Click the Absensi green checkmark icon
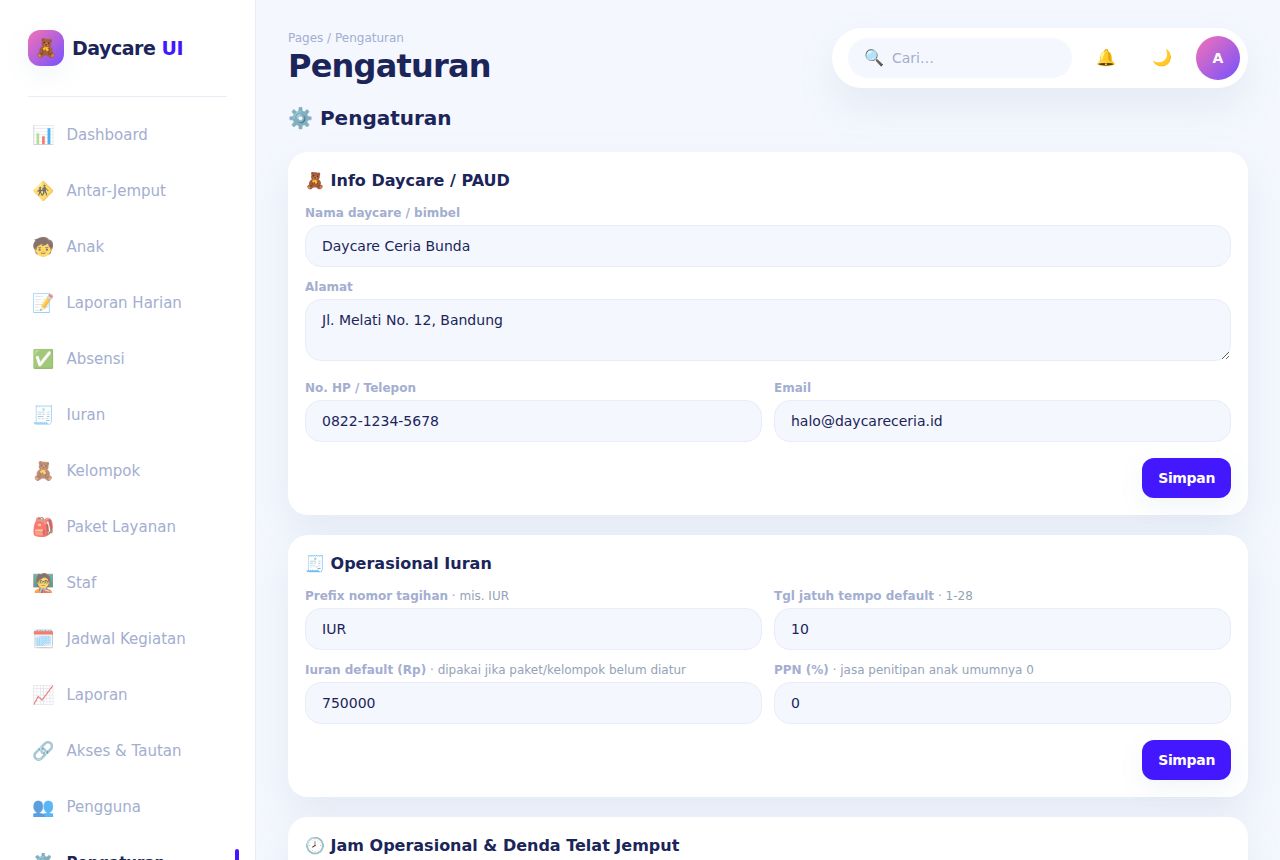1280x860 pixels. 43,359
